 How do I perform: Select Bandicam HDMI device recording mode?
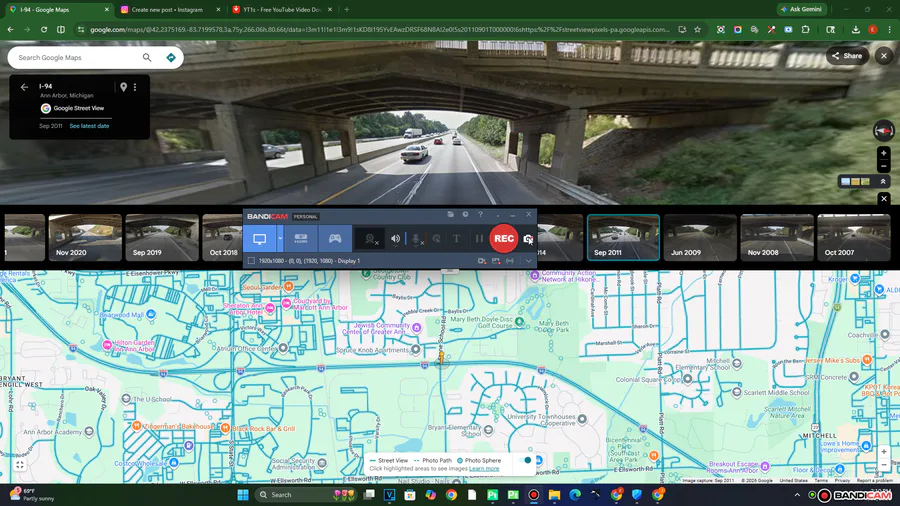tap(301, 239)
